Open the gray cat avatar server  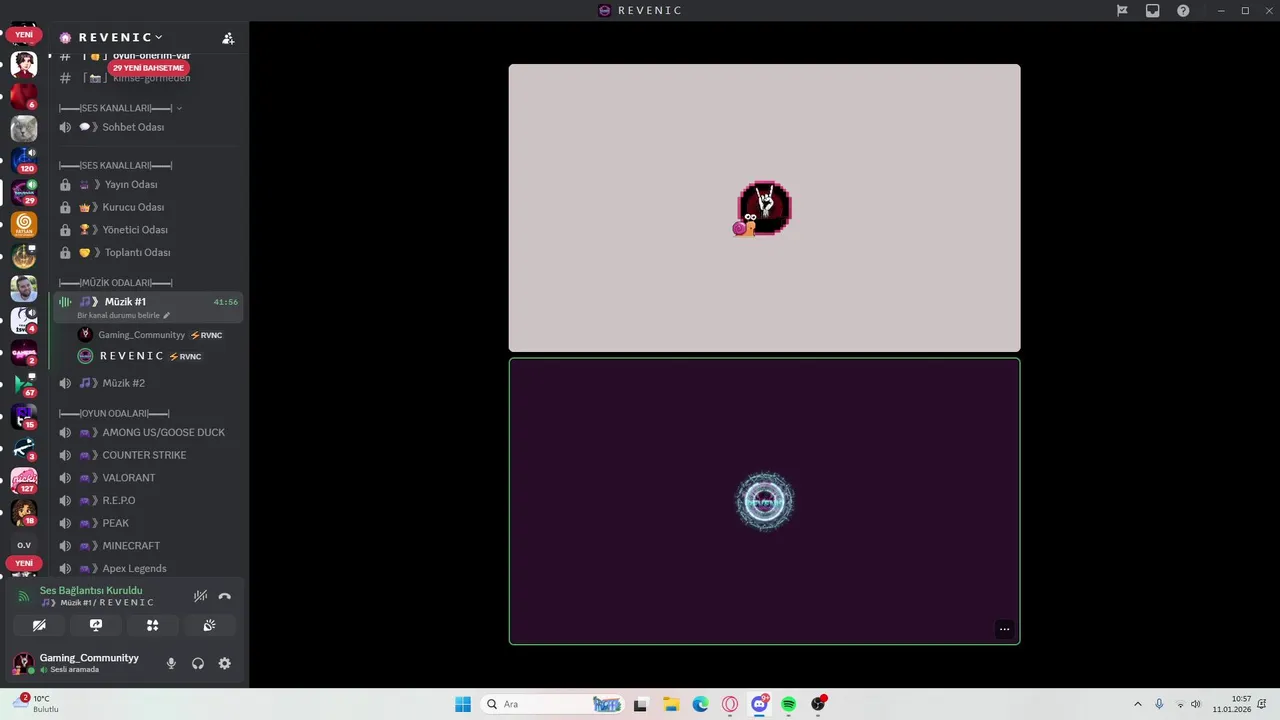(x=24, y=129)
